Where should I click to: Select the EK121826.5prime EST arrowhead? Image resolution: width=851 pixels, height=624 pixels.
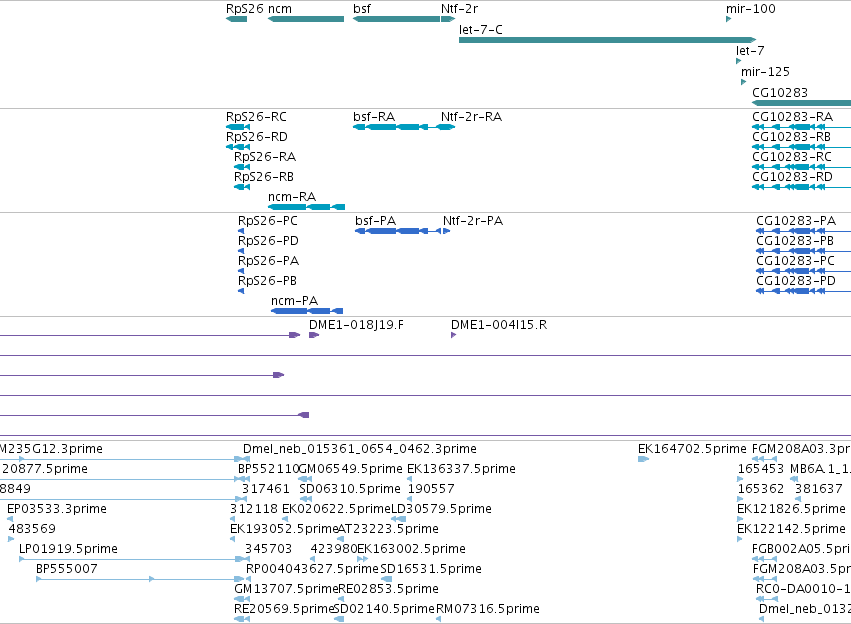coord(739,519)
